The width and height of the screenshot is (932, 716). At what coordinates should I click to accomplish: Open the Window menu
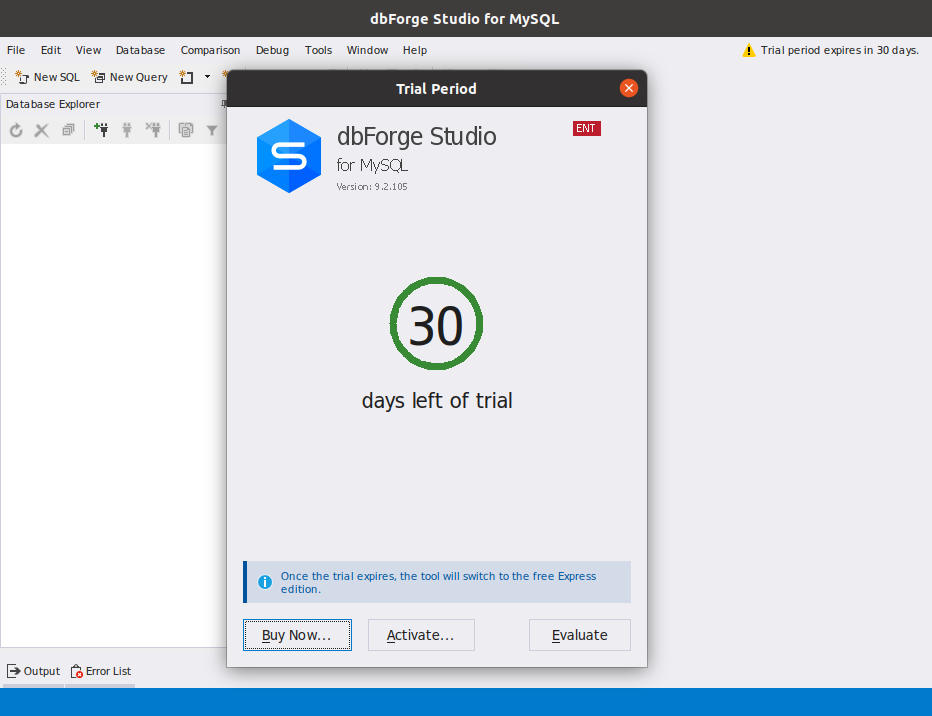367,51
